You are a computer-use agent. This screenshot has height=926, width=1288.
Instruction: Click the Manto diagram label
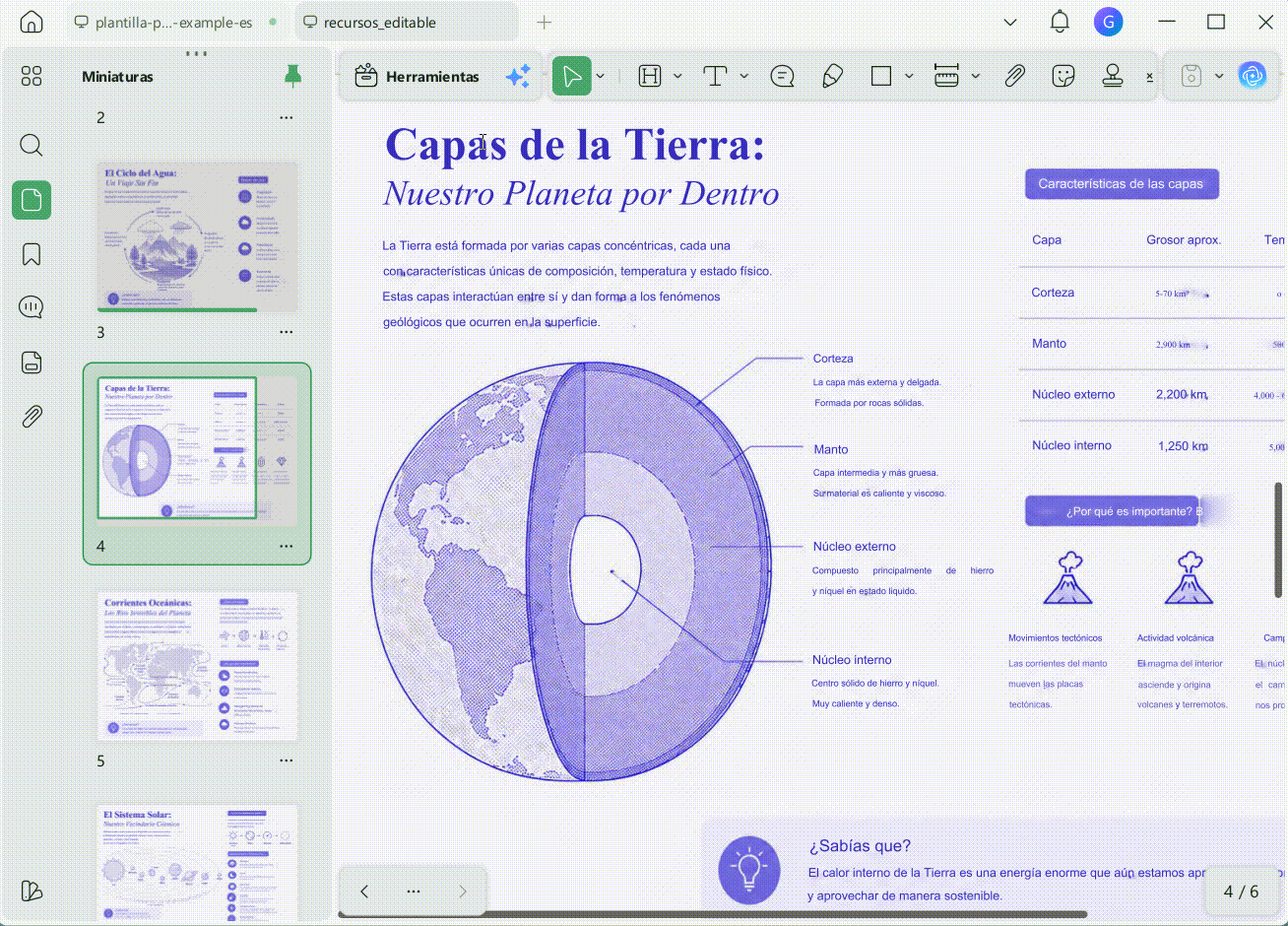pos(830,449)
